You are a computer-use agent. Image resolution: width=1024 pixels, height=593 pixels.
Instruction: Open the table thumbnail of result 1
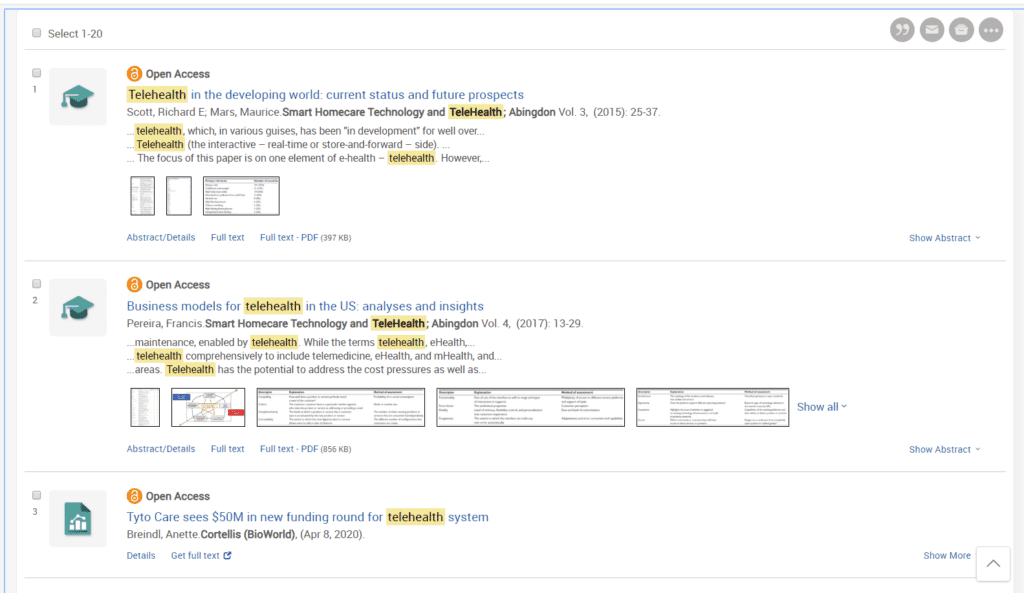[x=241, y=196]
